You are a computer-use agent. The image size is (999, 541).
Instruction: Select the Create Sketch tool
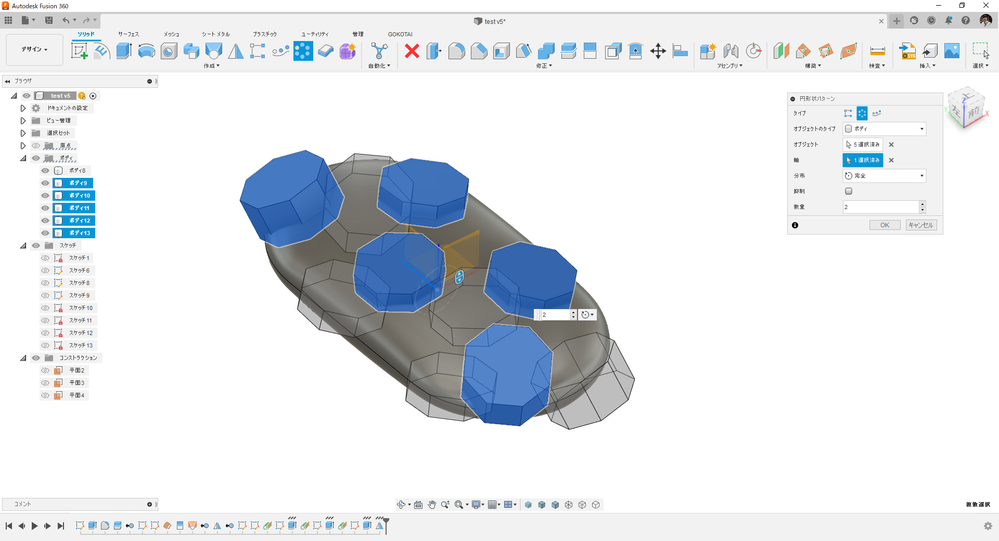coord(80,51)
